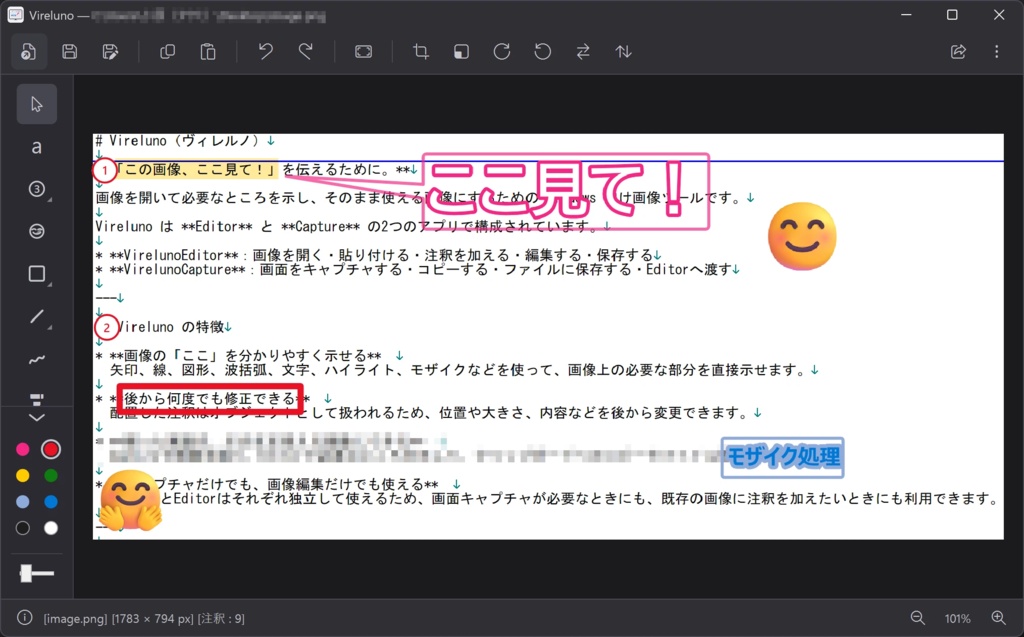
Task: Fit image to window icon
Action: click(x=364, y=52)
